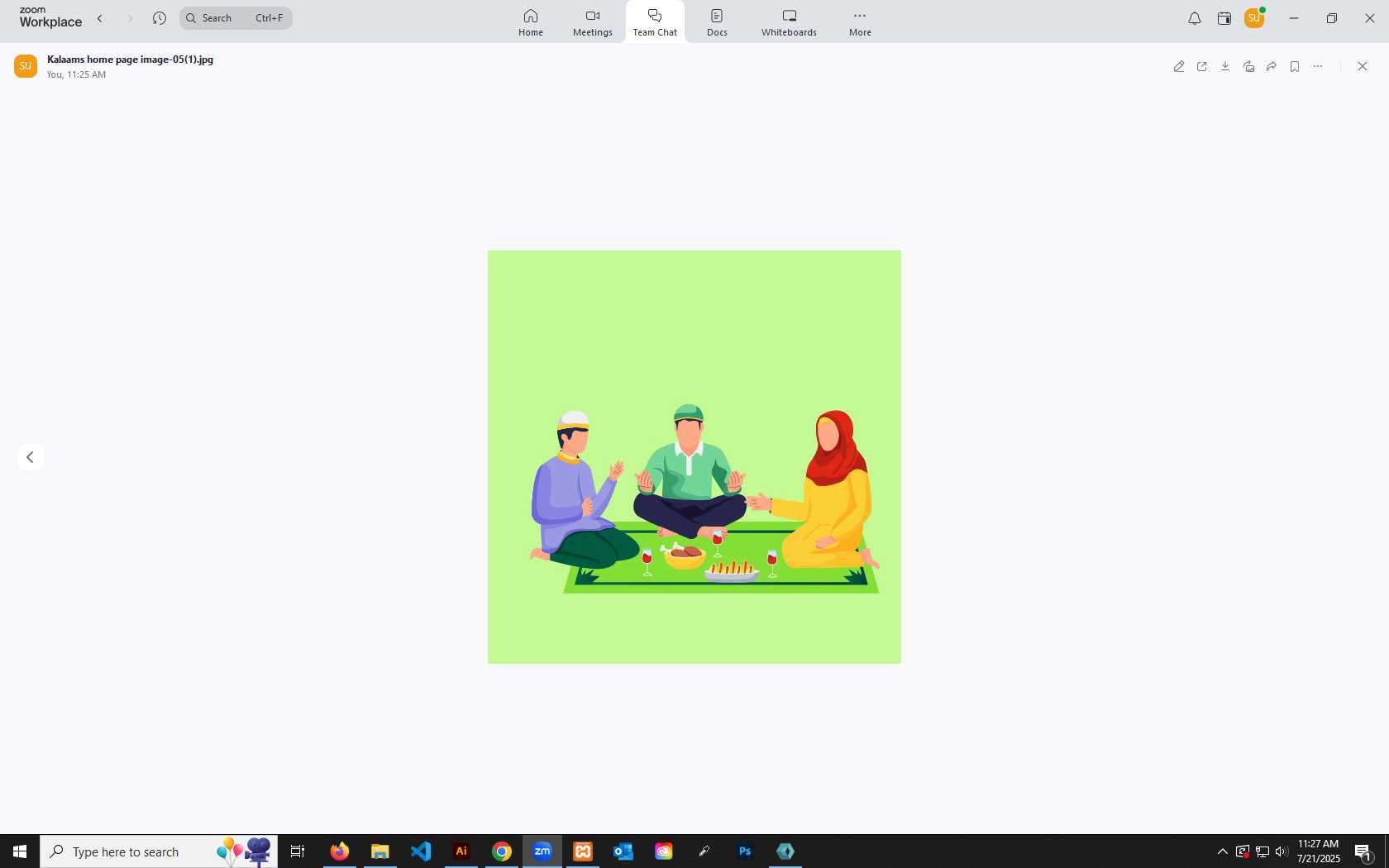Launch Firefox from the taskbar
This screenshot has width=1389, height=868.
coord(340,851)
